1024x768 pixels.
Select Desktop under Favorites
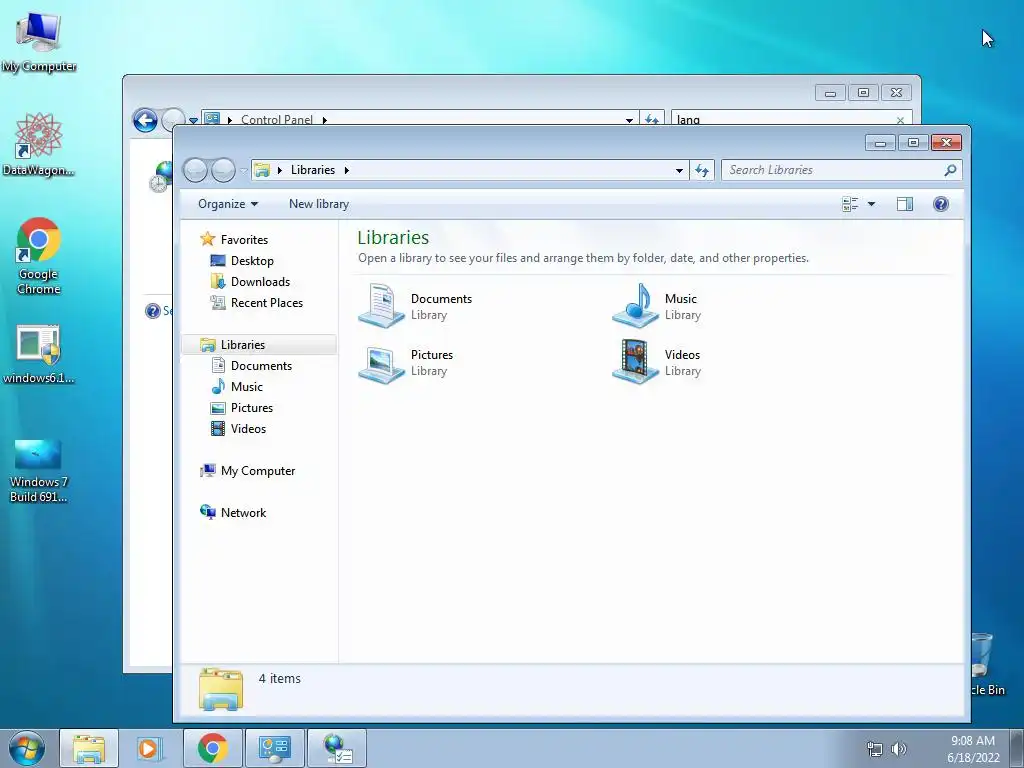pyautogui.click(x=252, y=261)
